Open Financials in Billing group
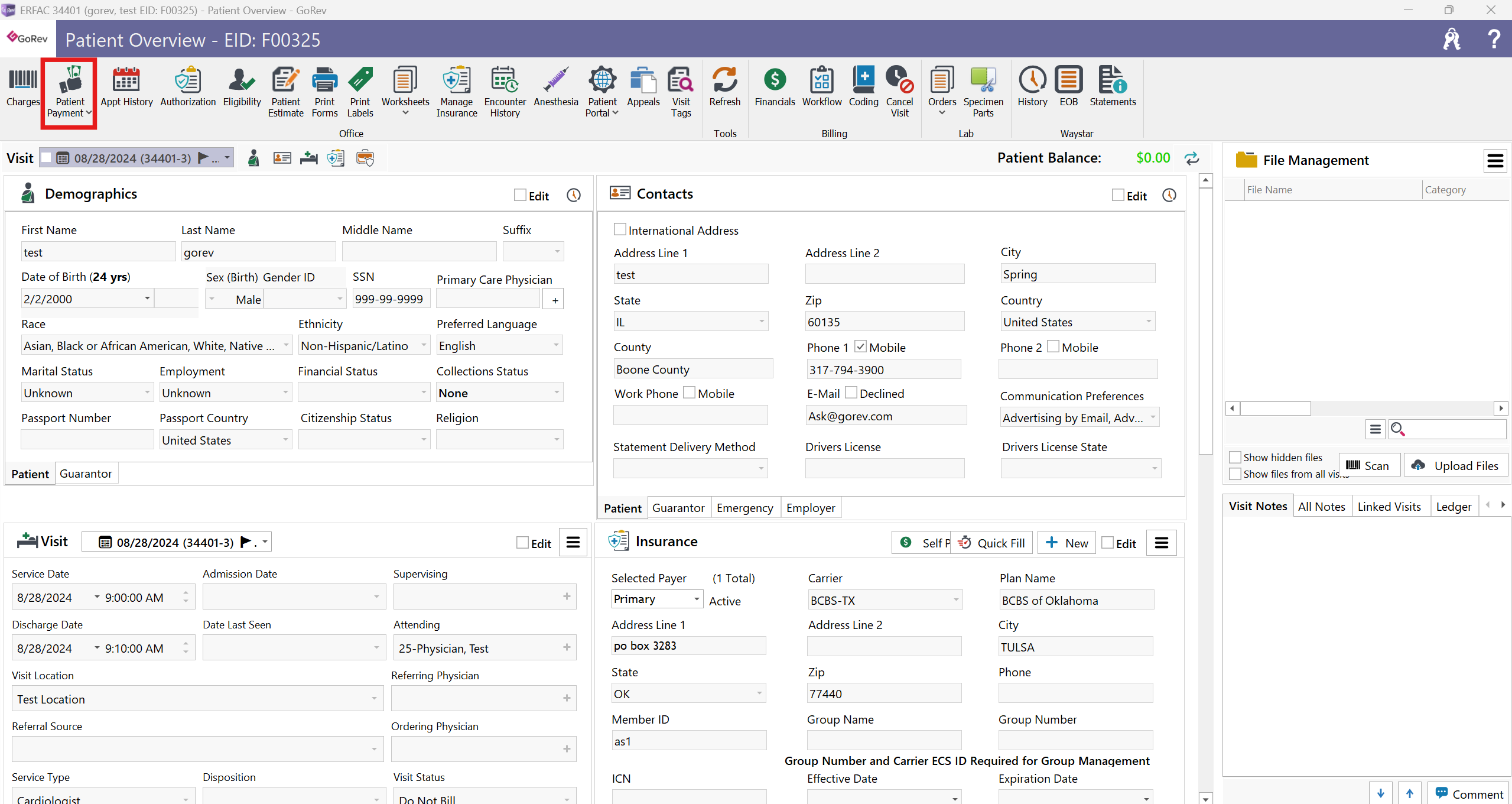The image size is (1512, 804). pyautogui.click(x=775, y=87)
